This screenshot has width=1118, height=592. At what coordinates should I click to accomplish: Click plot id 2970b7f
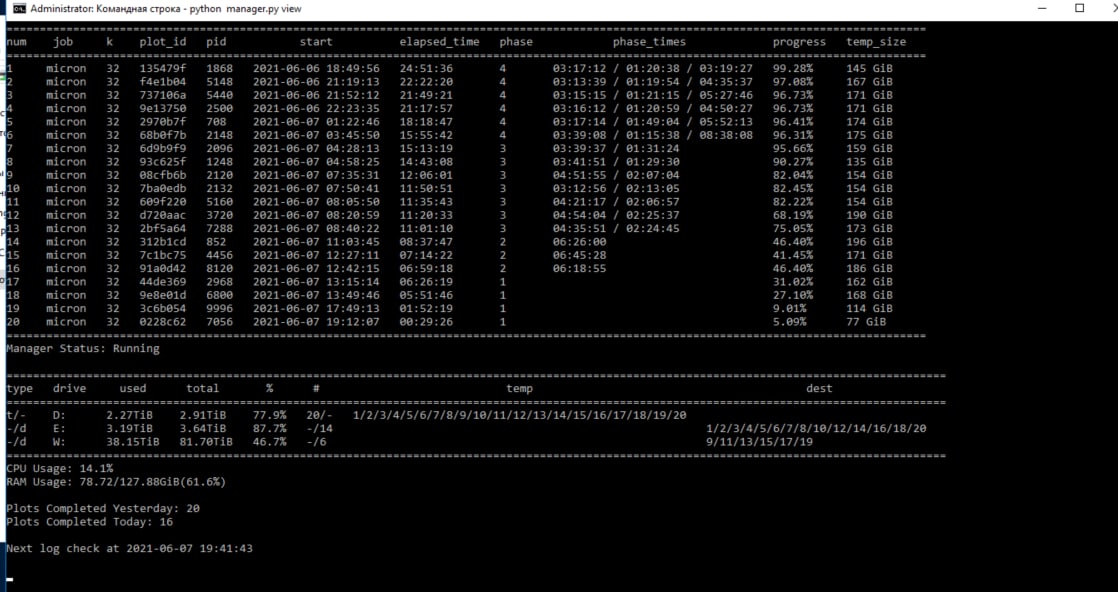(x=163, y=122)
